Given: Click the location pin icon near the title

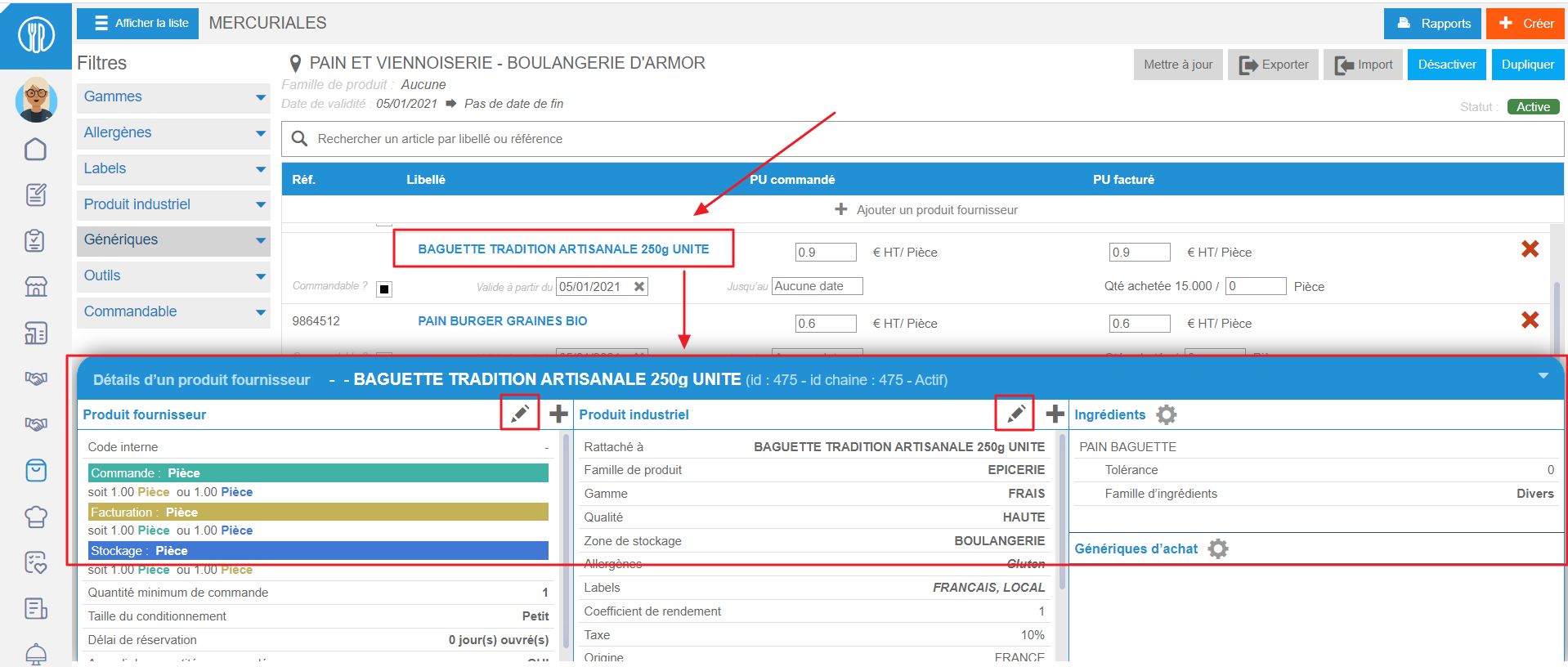Looking at the screenshot, I should point(296,64).
